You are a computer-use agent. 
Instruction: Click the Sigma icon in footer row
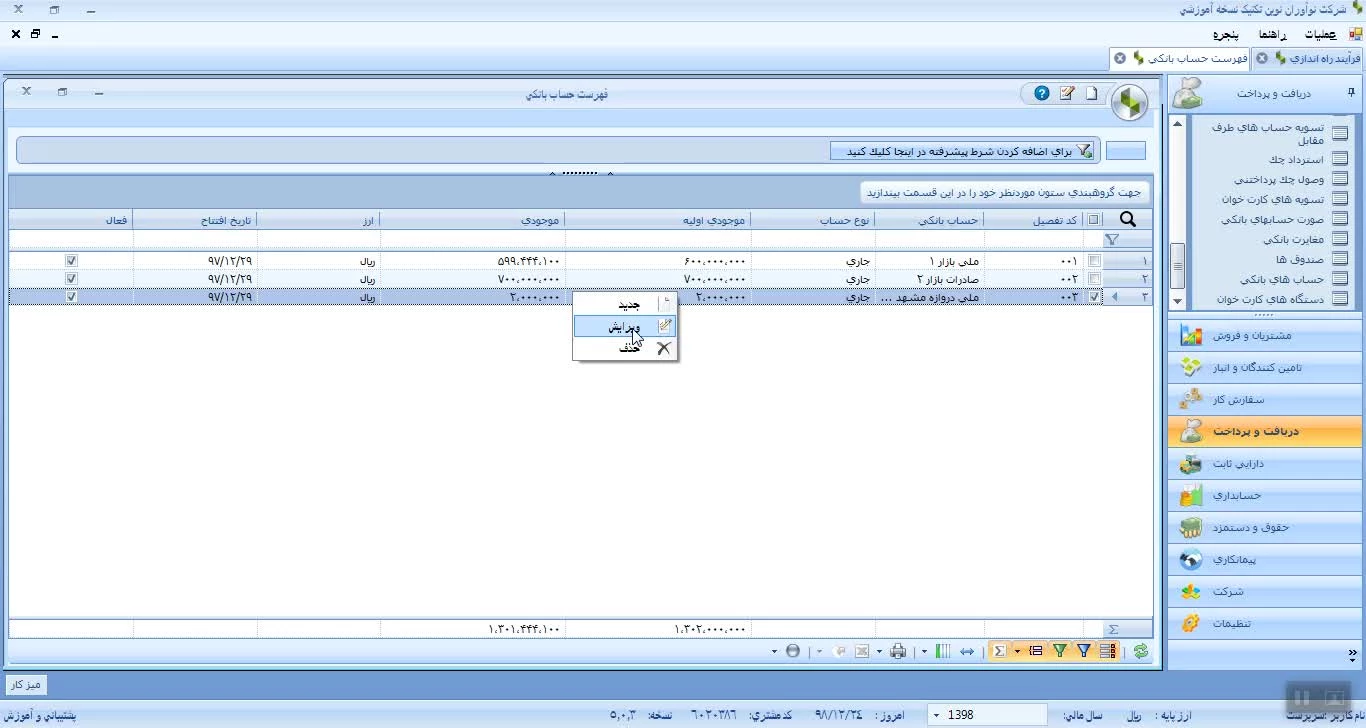point(1113,629)
